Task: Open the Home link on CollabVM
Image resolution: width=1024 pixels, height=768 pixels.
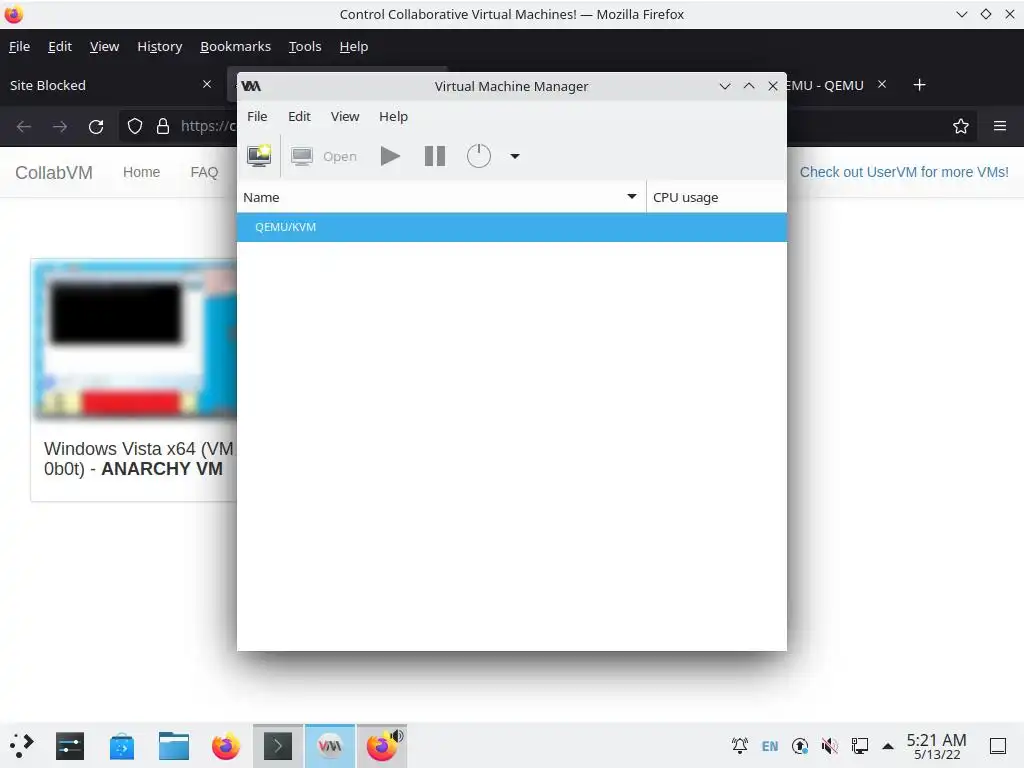Action: 141,172
